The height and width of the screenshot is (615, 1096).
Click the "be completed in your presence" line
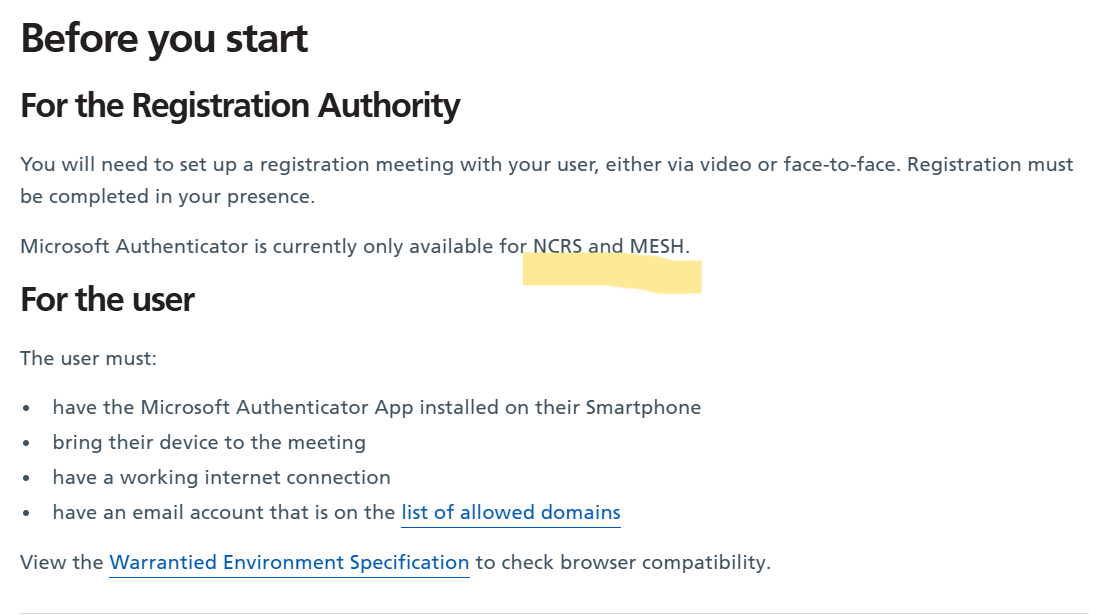pyautogui.click(x=167, y=196)
